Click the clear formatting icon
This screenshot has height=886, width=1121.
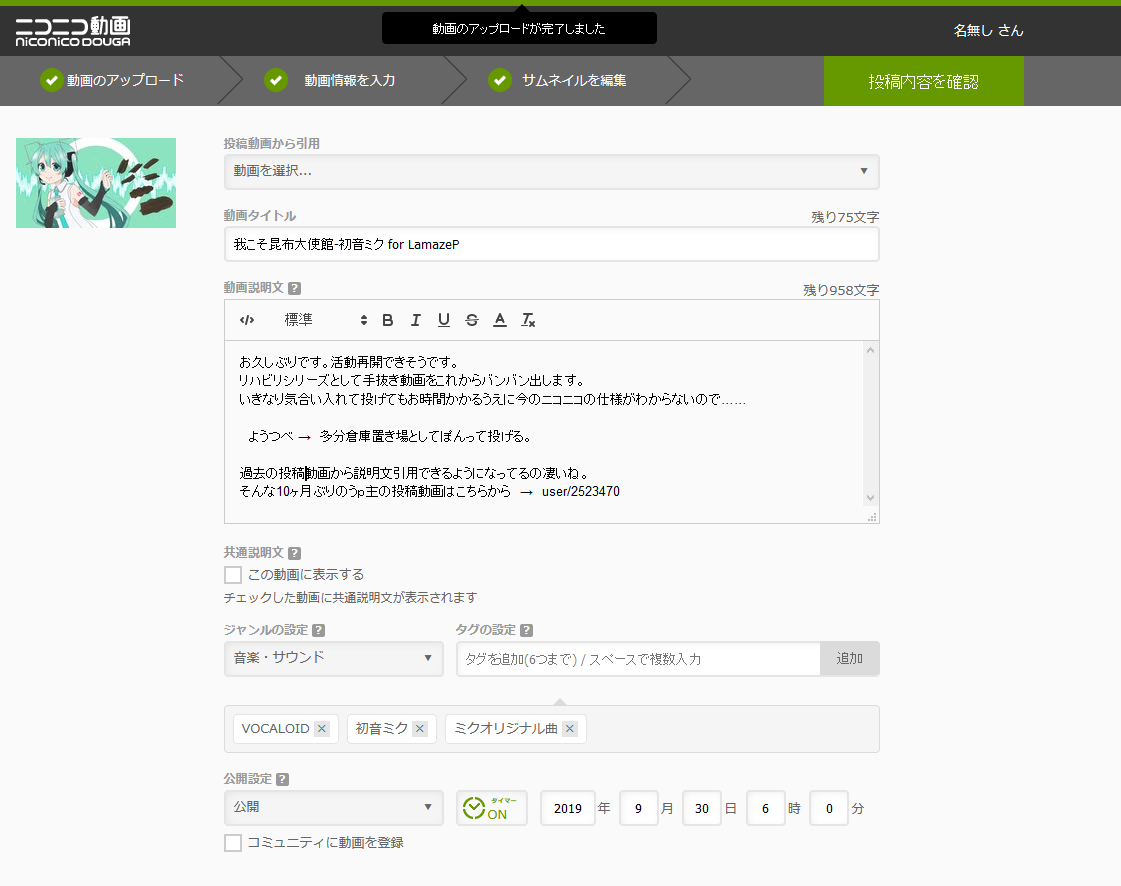(528, 320)
